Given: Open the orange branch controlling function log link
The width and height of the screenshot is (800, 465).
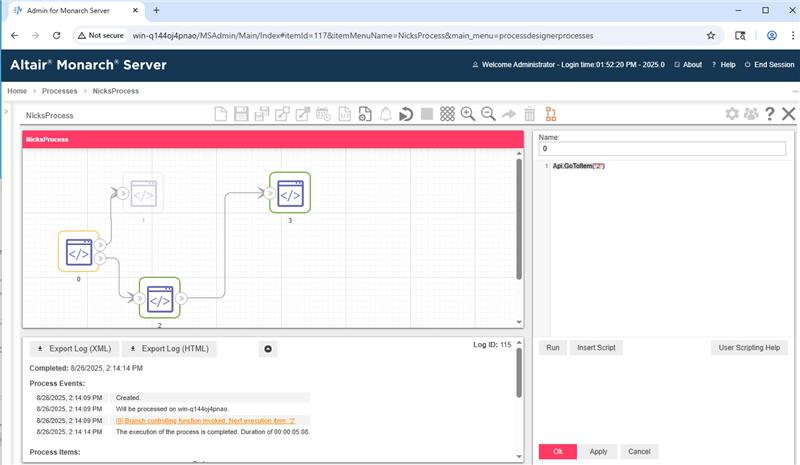Looking at the screenshot, I should tap(206, 421).
